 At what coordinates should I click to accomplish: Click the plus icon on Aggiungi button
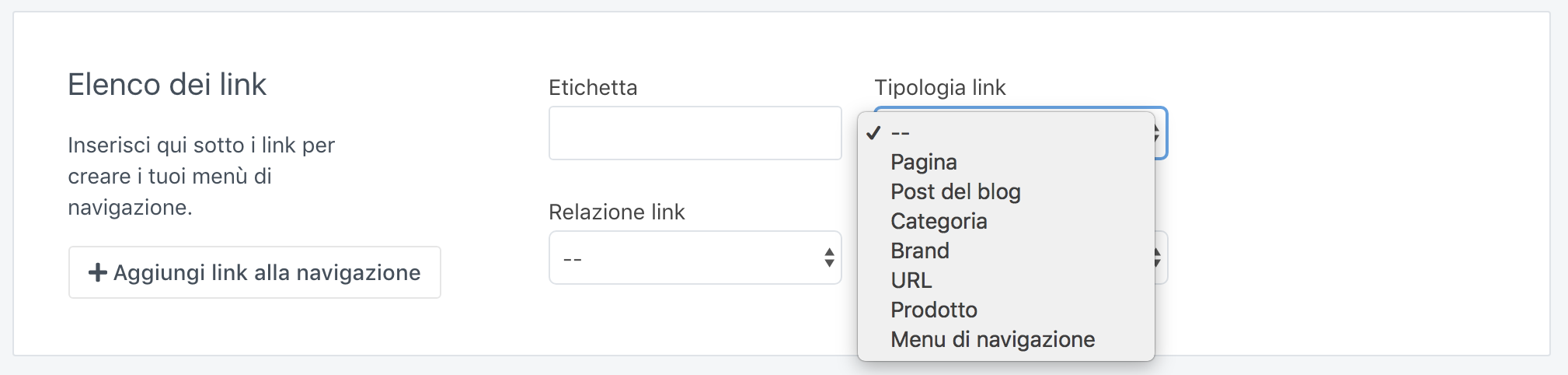[x=97, y=272]
